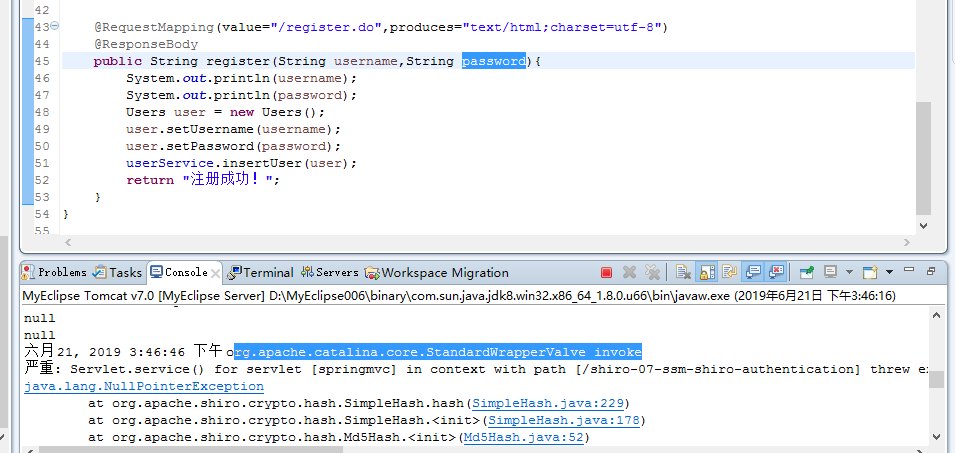The image size is (955, 453).
Task: Toggle Scroll Lock in Console toolbar
Action: [707, 272]
